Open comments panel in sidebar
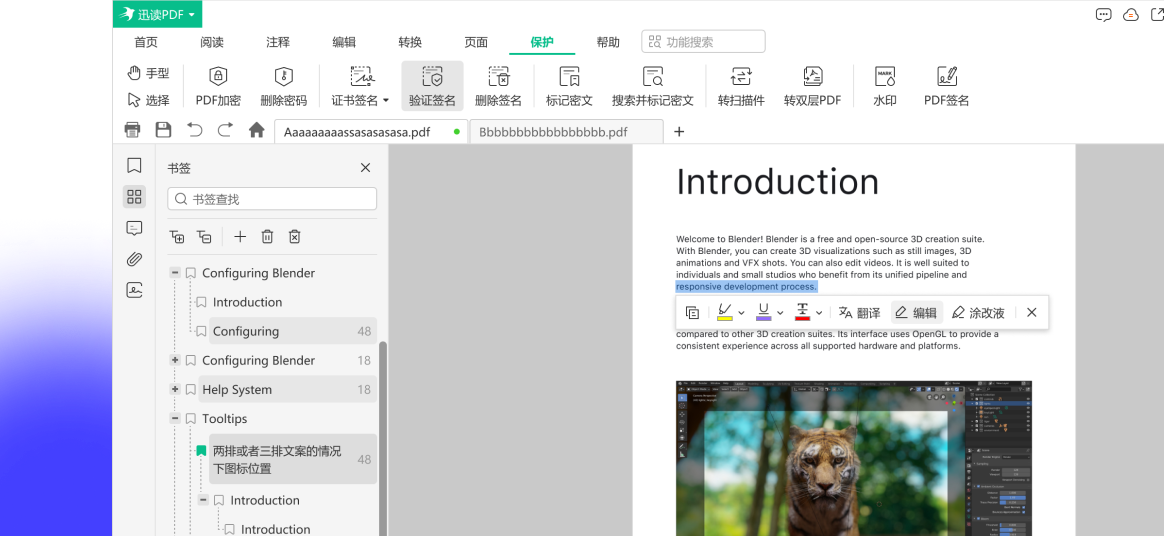 click(x=134, y=228)
